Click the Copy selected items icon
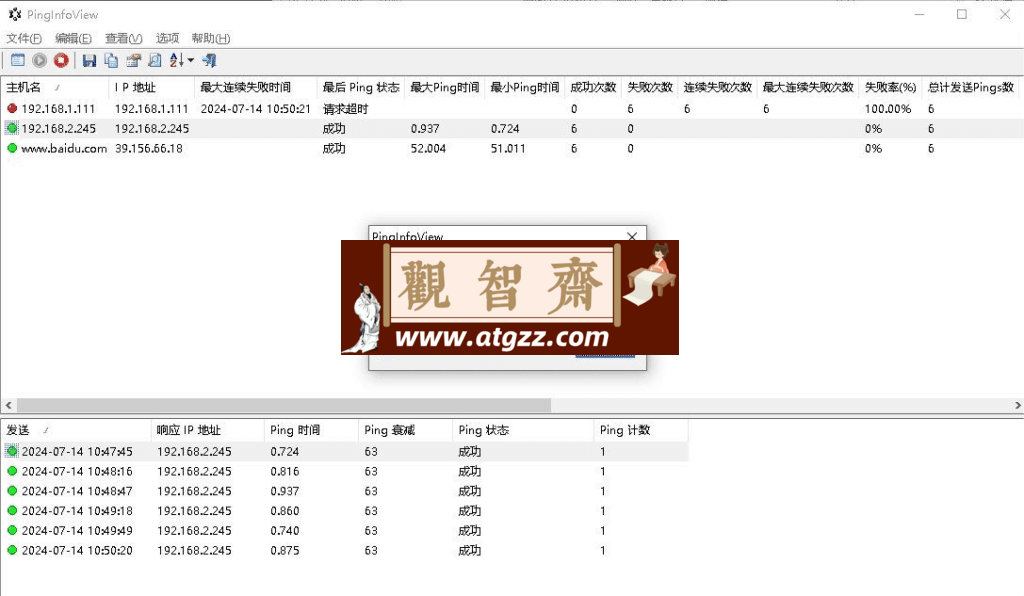The image size is (1024, 596). click(111, 60)
